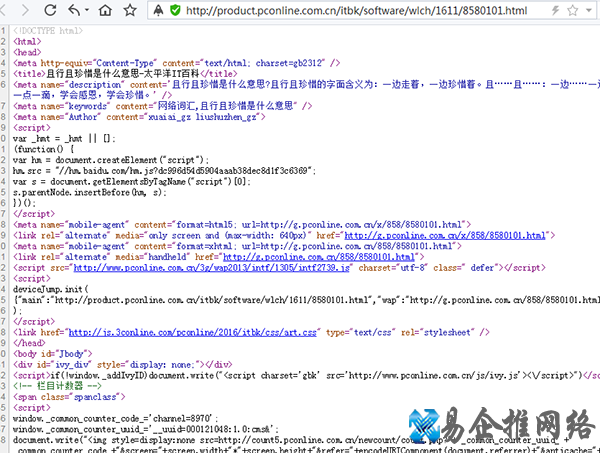Click the hm.baidu.com script src line

click(x=165, y=171)
